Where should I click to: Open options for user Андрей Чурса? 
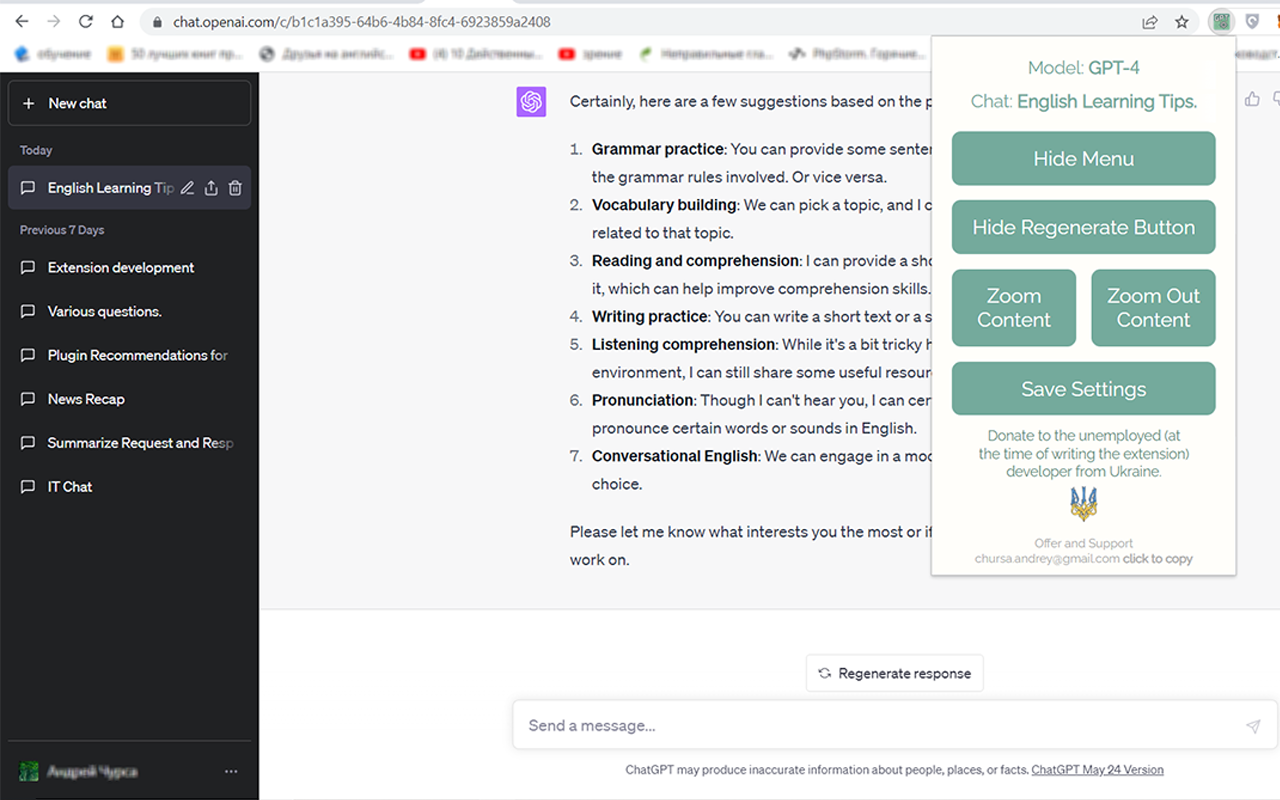pos(231,771)
